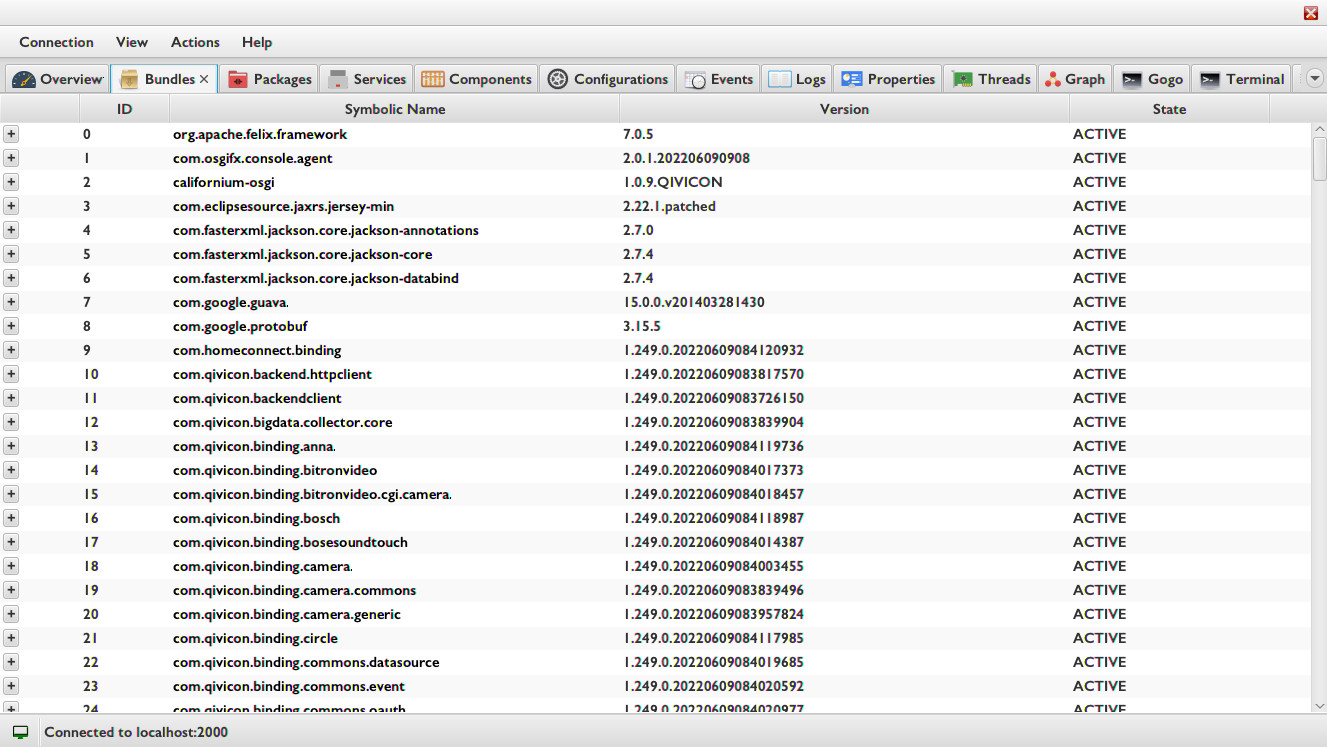
Task: Click Connected to localhost:2000 status text
Action: [136, 732]
